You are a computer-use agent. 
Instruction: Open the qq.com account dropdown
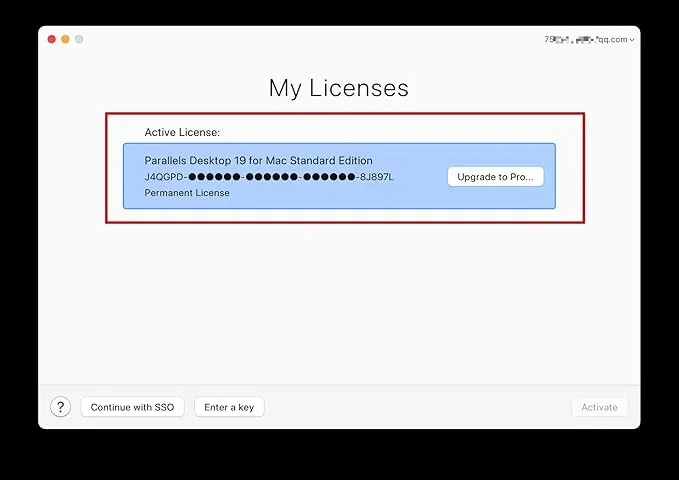(x=589, y=39)
